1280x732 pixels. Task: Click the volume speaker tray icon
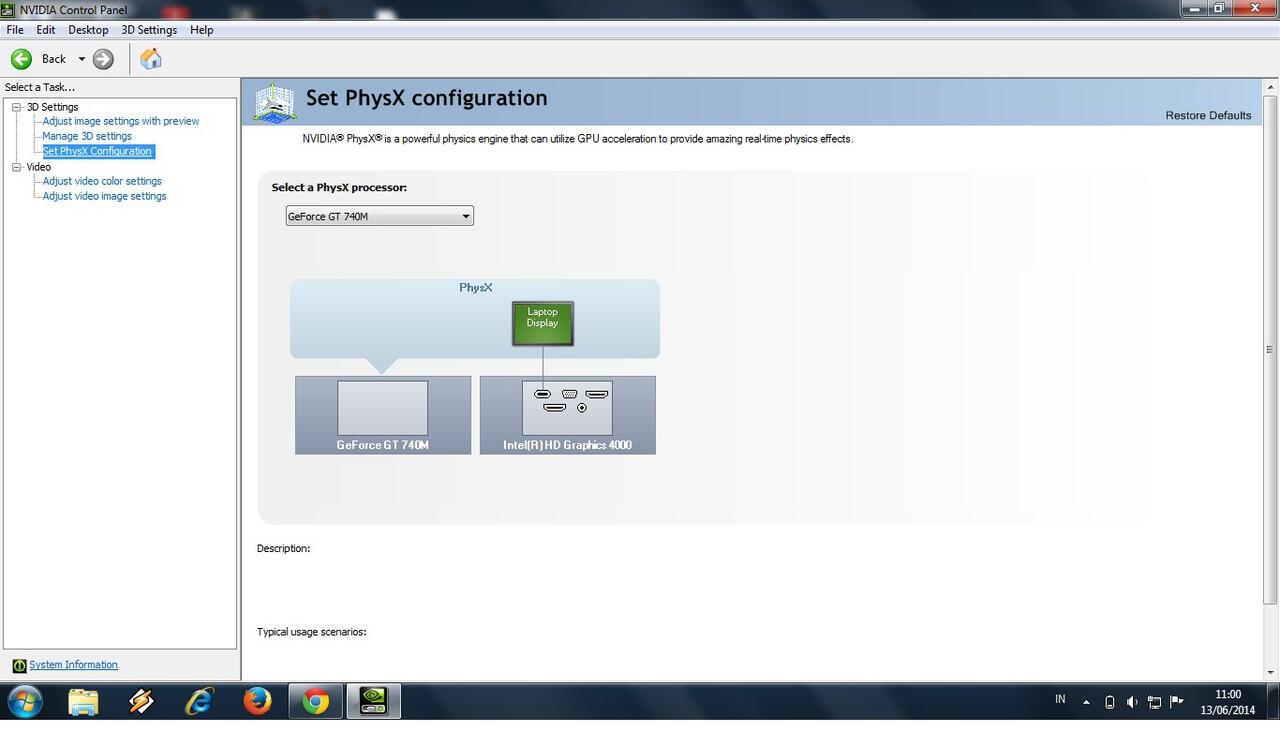coord(1132,702)
